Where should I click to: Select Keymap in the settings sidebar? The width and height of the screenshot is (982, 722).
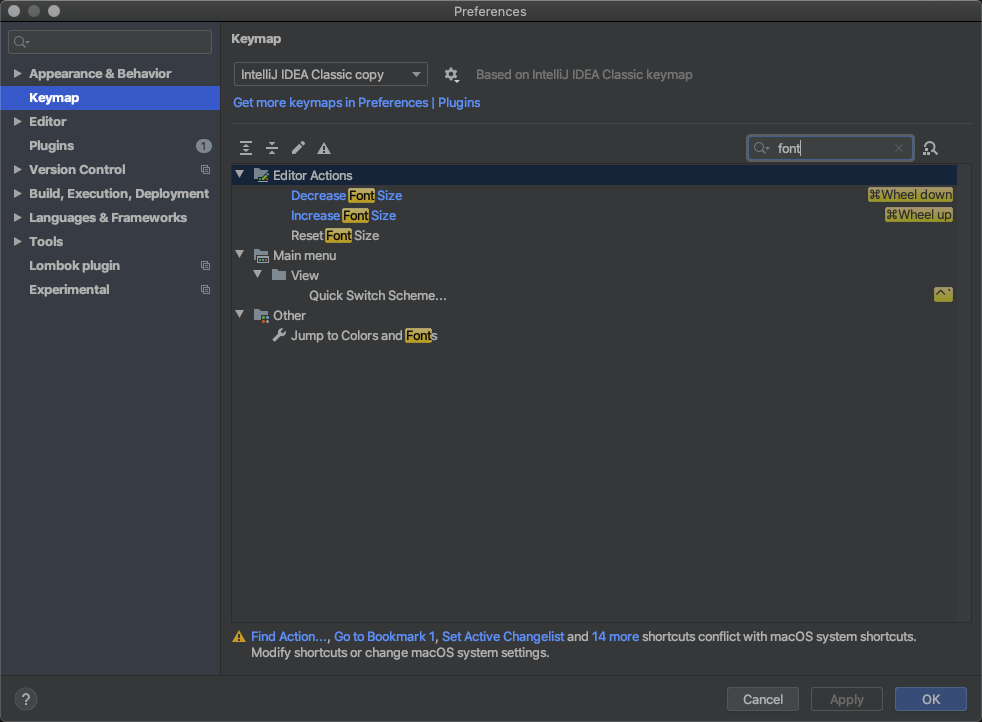point(110,98)
